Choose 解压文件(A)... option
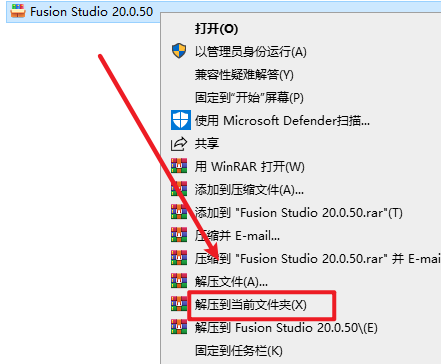 [231, 282]
